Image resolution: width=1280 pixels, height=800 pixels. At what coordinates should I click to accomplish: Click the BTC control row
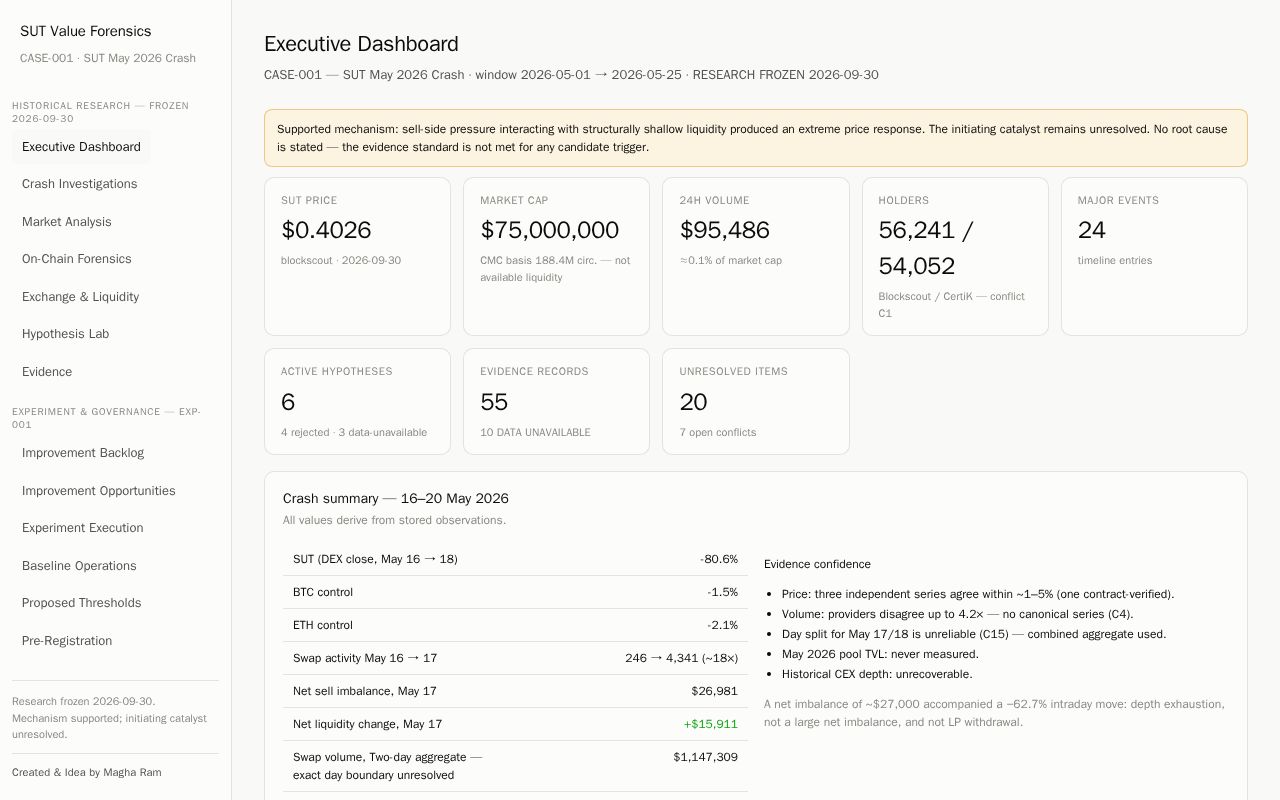(515, 592)
